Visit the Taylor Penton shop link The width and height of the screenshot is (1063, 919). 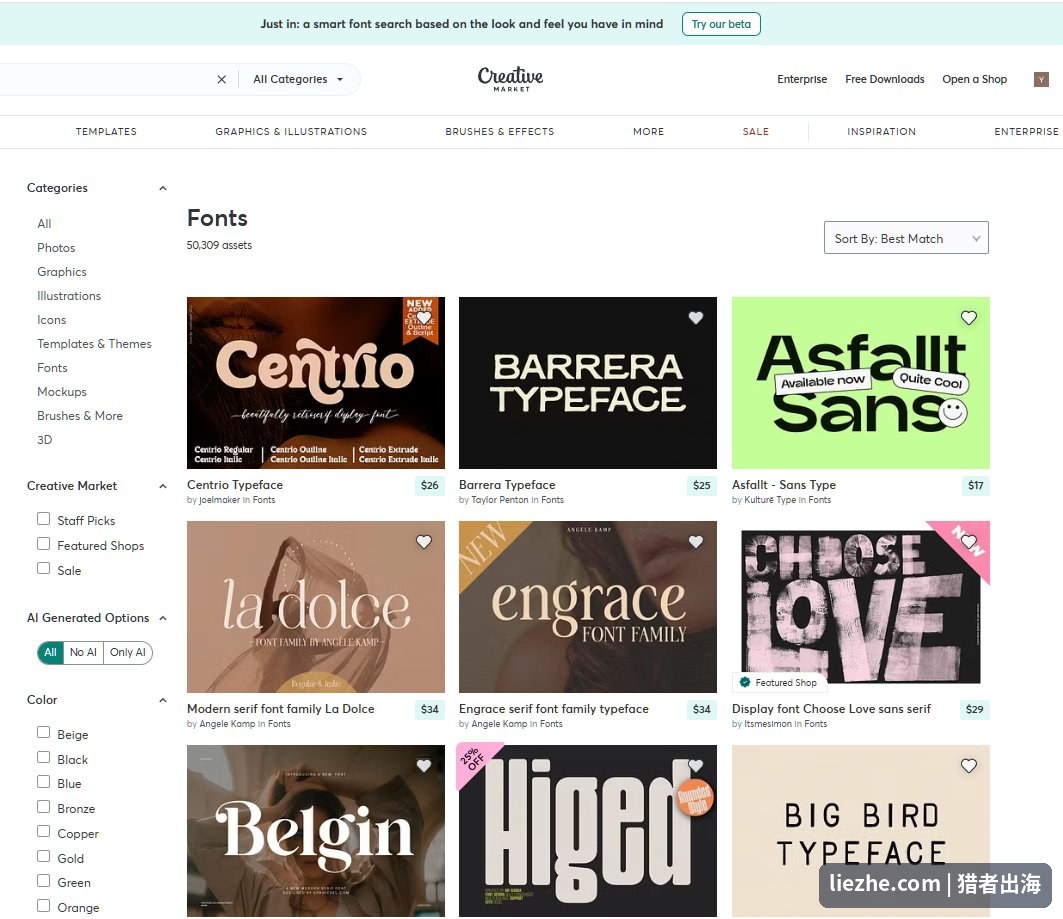coord(500,500)
